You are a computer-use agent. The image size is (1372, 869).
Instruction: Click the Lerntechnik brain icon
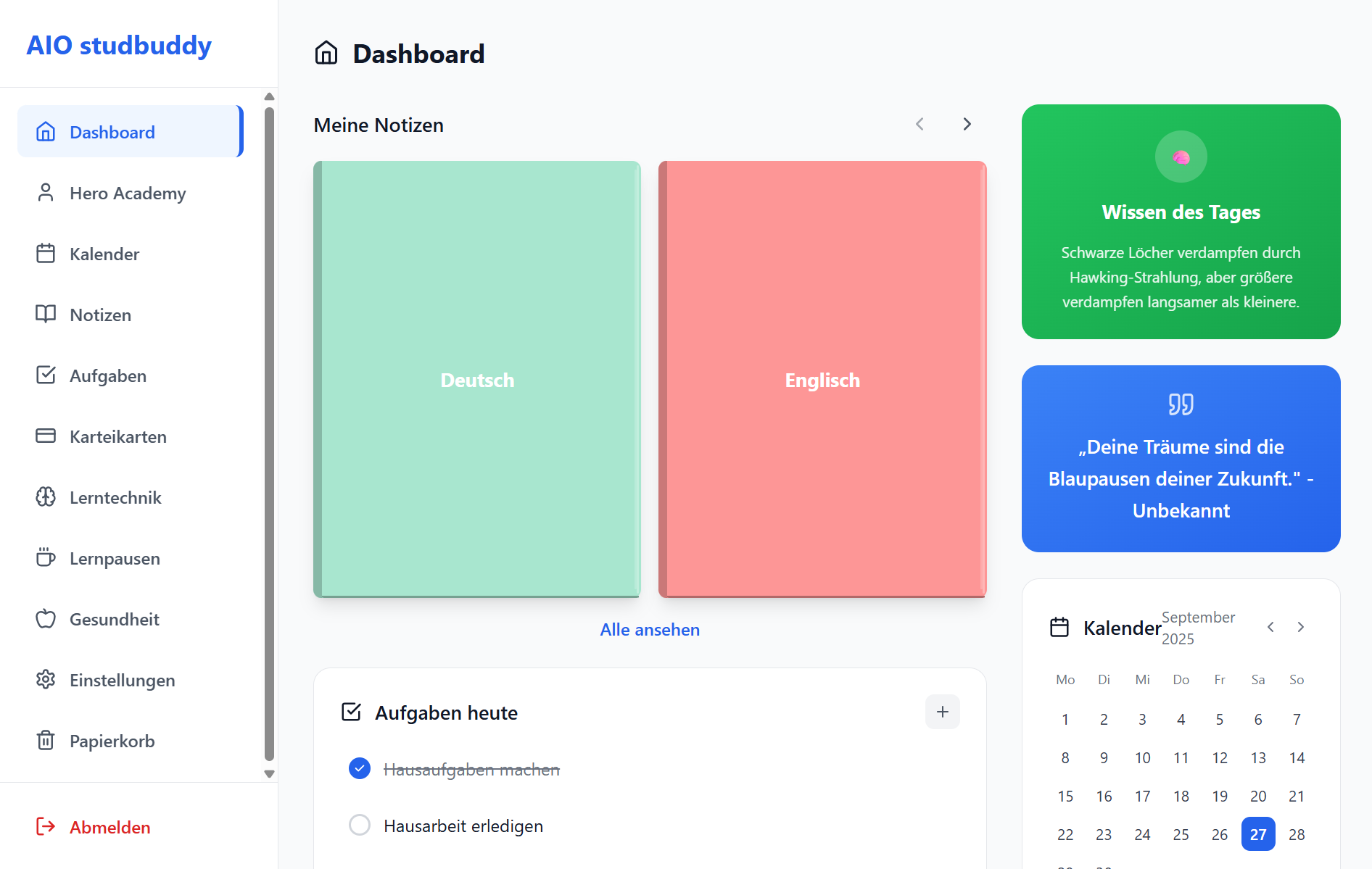point(46,497)
